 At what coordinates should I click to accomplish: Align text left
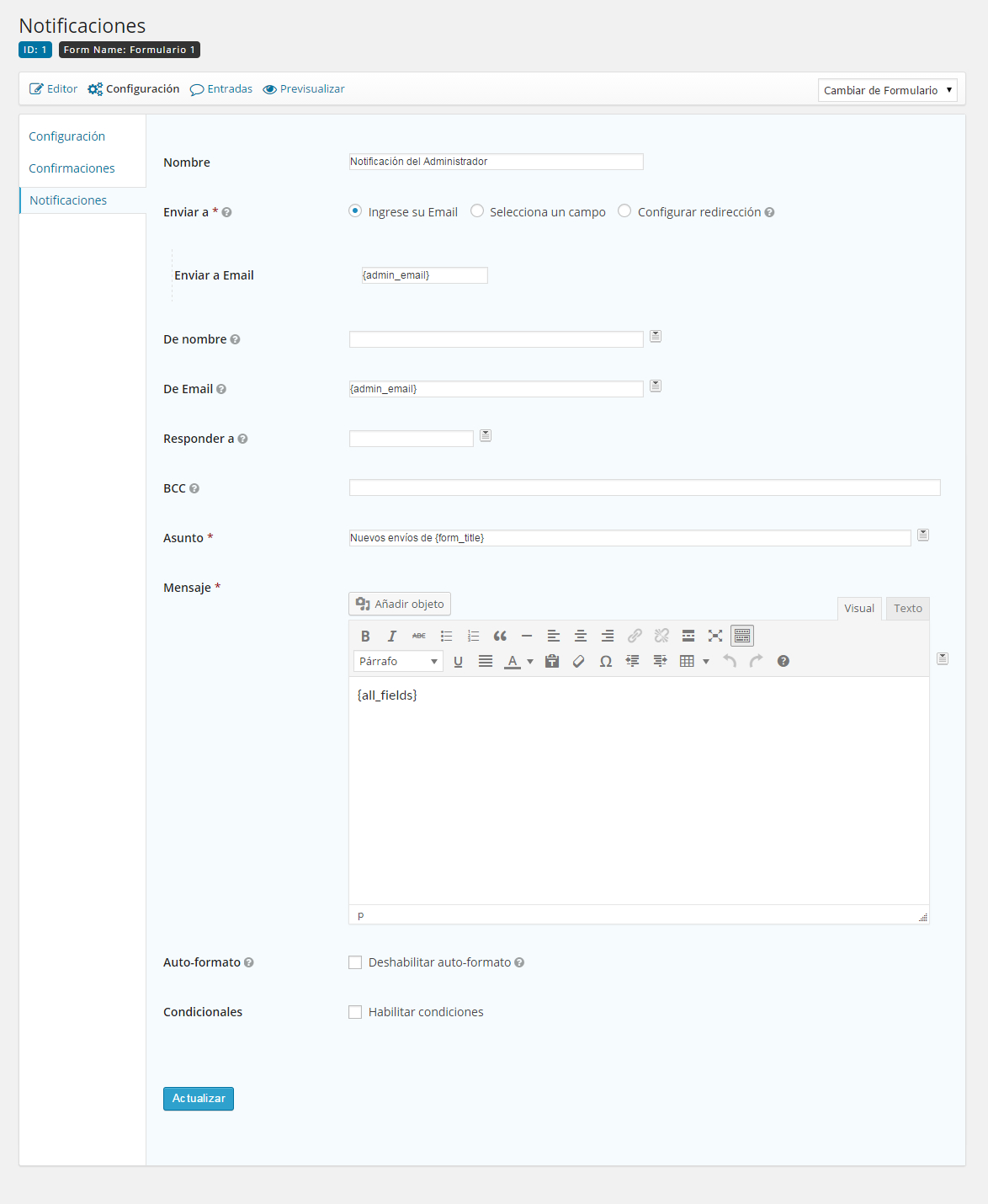click(554, 636)
